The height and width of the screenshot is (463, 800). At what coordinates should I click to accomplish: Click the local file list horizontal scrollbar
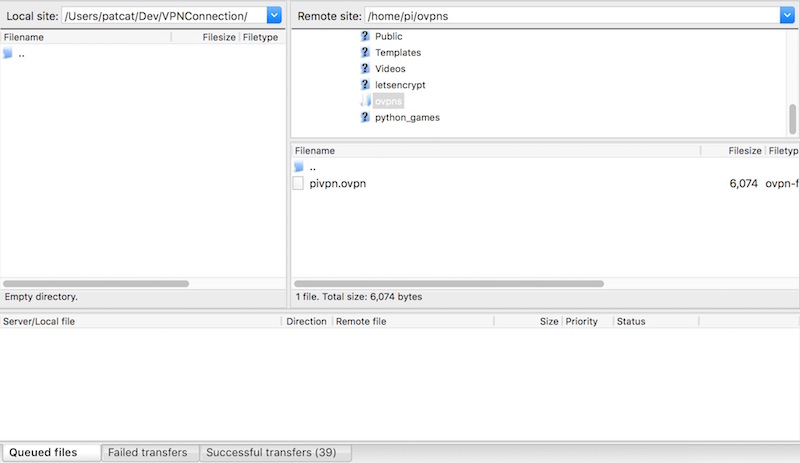point(96,284)
